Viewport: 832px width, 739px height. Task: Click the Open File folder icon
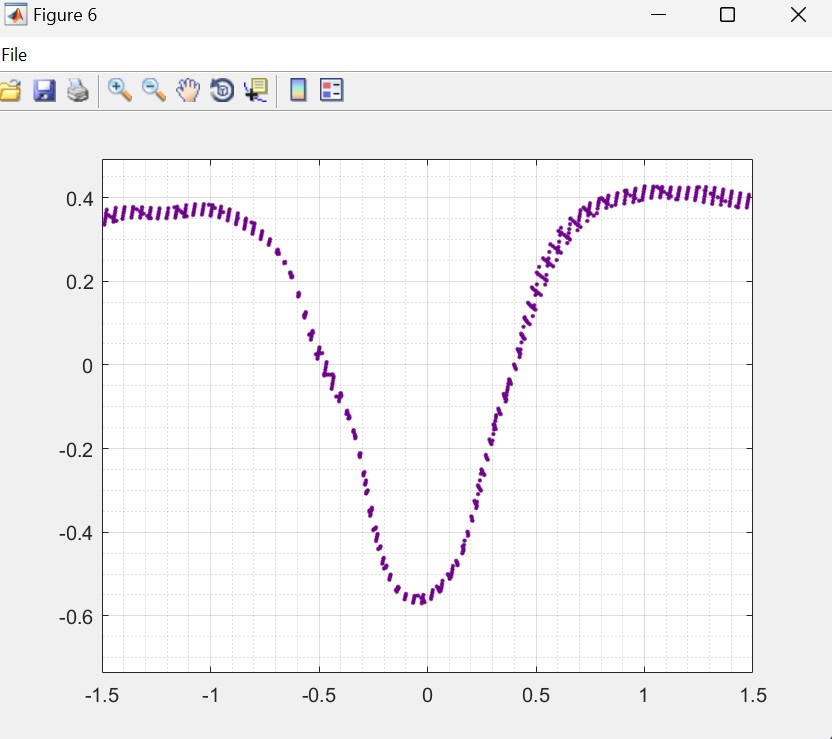point(10,91)
